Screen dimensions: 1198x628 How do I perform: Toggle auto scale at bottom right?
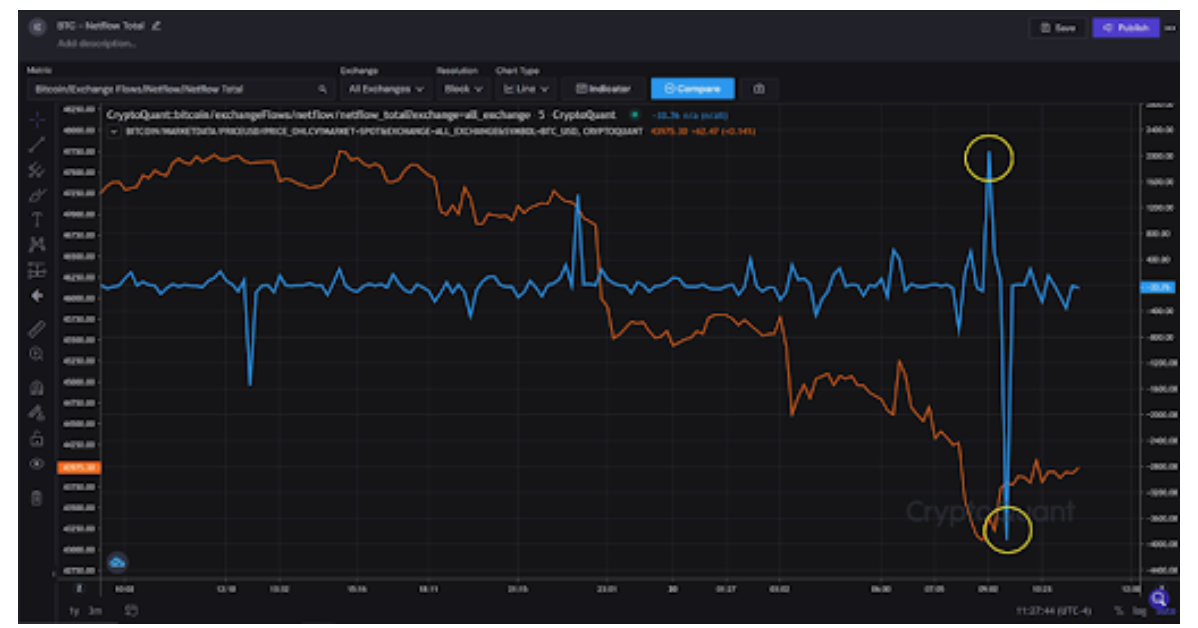pyautogui.click(x=1165, y=610)
